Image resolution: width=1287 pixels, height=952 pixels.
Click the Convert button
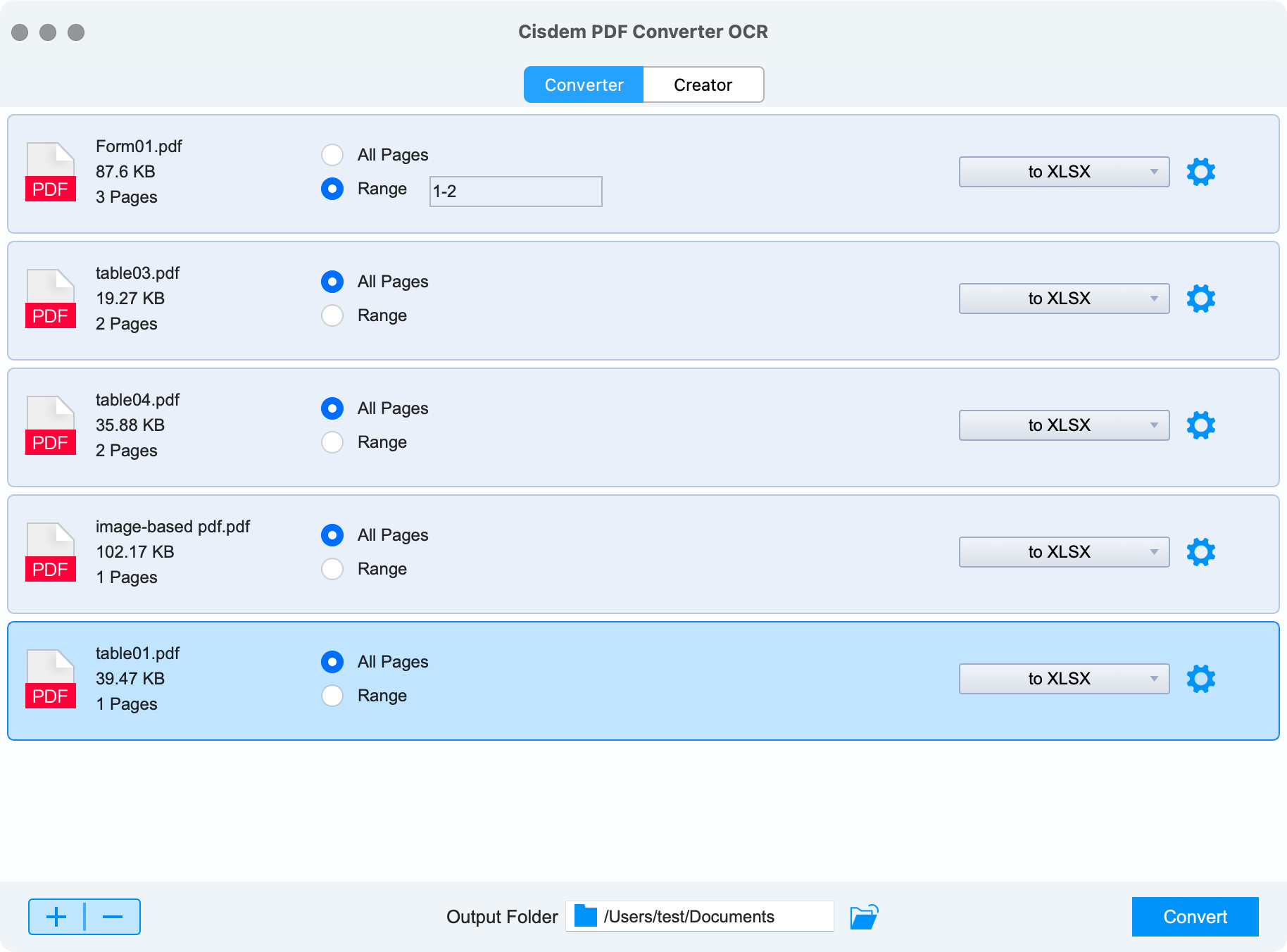pos(1195,917)
